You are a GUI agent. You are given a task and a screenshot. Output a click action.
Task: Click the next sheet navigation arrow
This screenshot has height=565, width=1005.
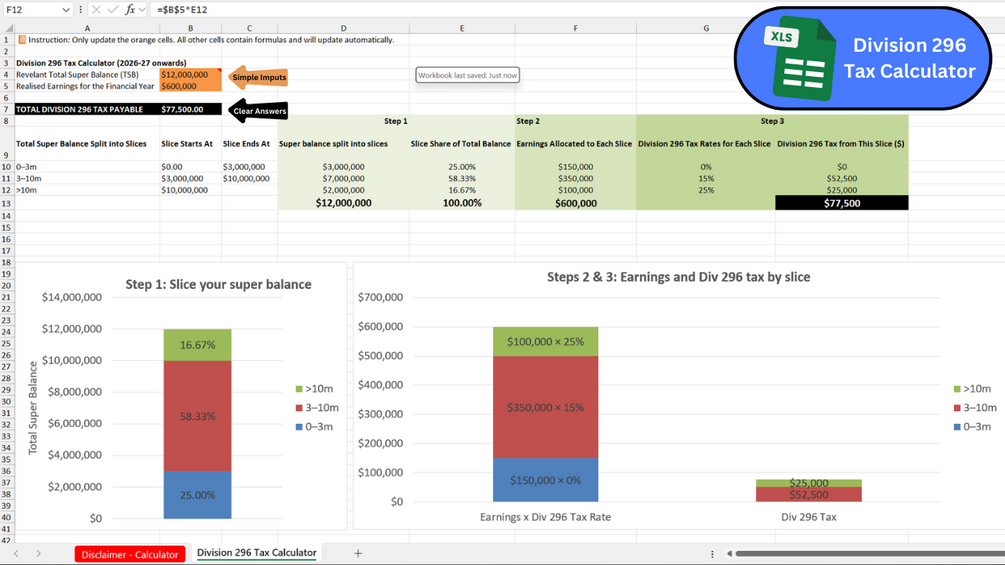[38, 553]
